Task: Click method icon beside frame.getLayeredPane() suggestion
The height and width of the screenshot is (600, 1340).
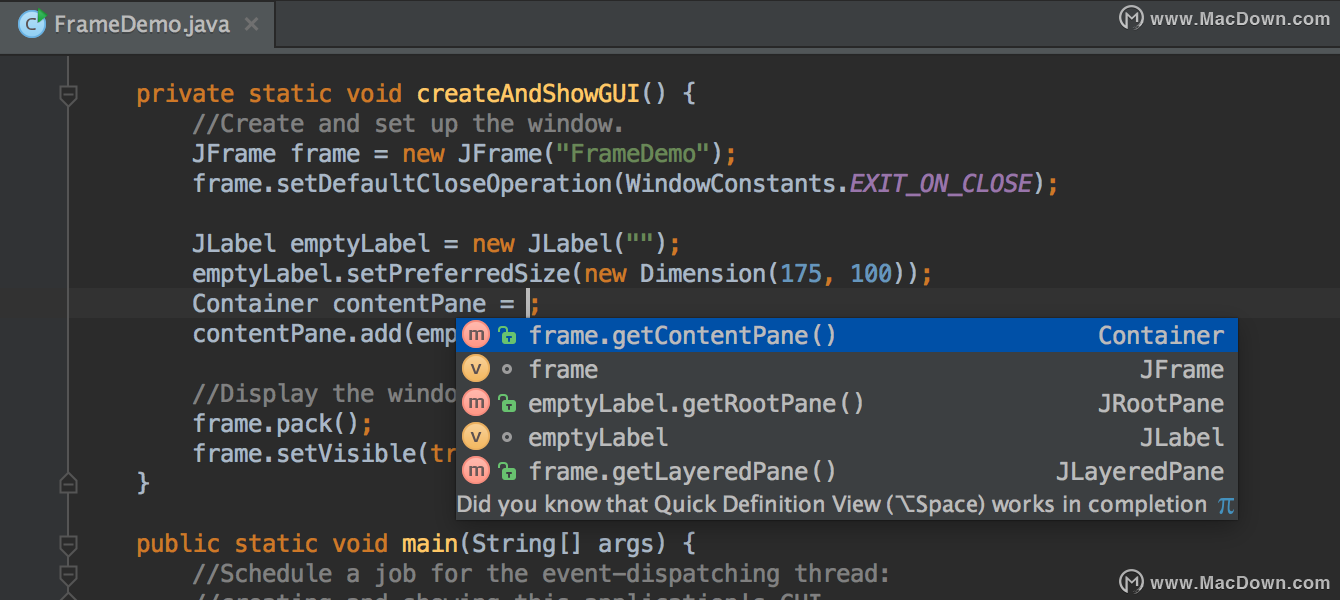Action: (x=476, y=470)
